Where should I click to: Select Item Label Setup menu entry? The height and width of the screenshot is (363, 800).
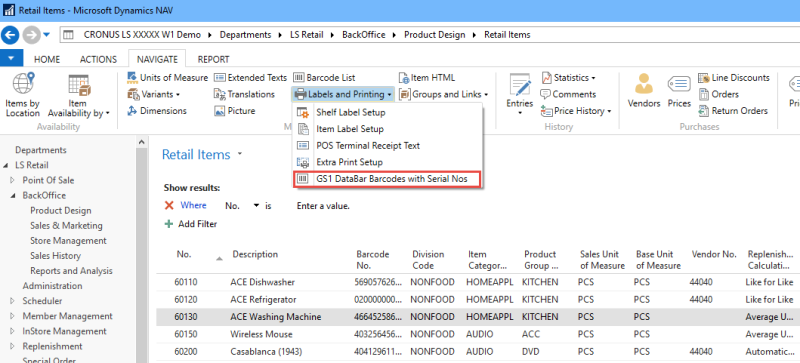tap(387, 129)
